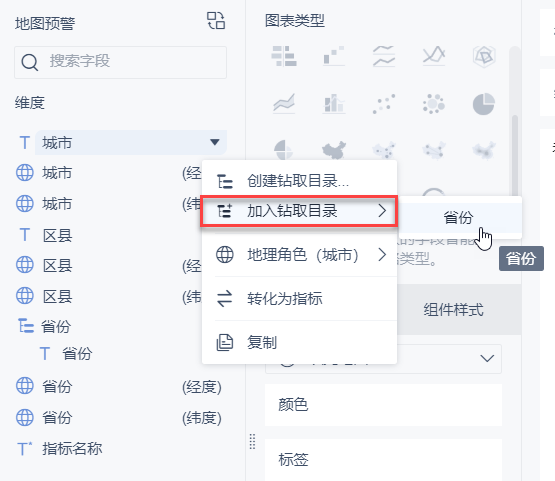The image size is (555, 481).
Task: Choose the China region map chart icon
Action: point(334,151)
